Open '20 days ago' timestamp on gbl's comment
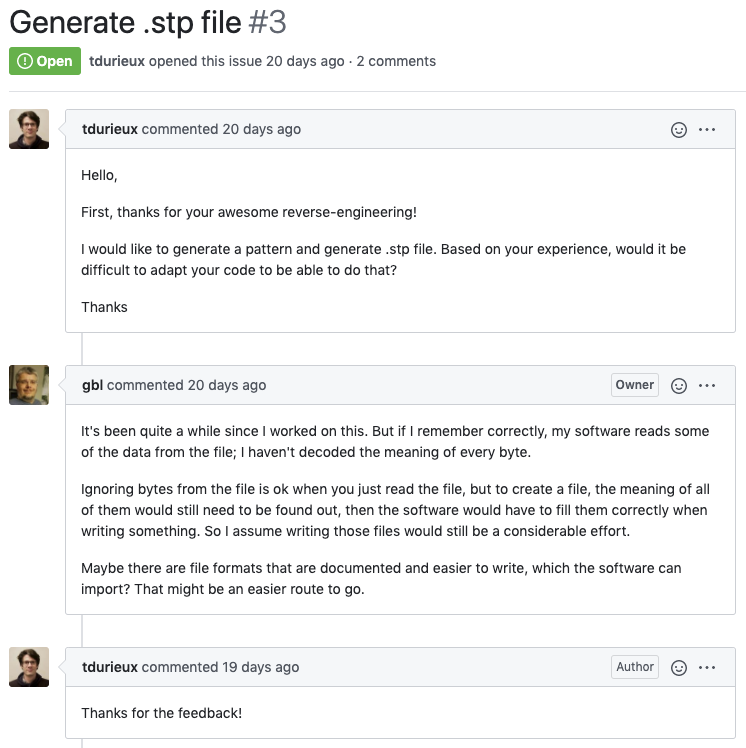The width and height of the screenshot is (746, 748). click(x=227, y=385)
